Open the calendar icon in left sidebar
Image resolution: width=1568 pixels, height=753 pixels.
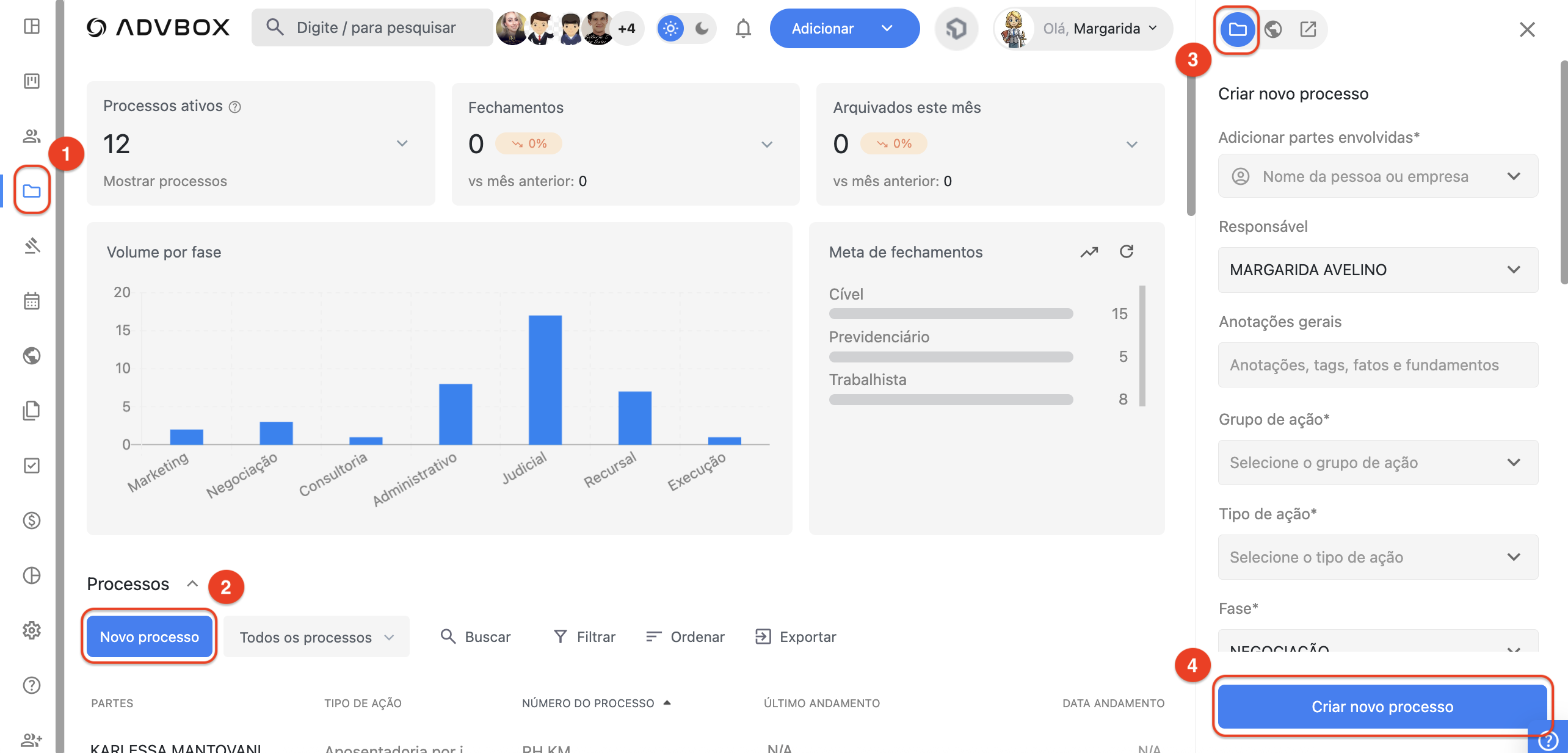[x=32, y=301]
